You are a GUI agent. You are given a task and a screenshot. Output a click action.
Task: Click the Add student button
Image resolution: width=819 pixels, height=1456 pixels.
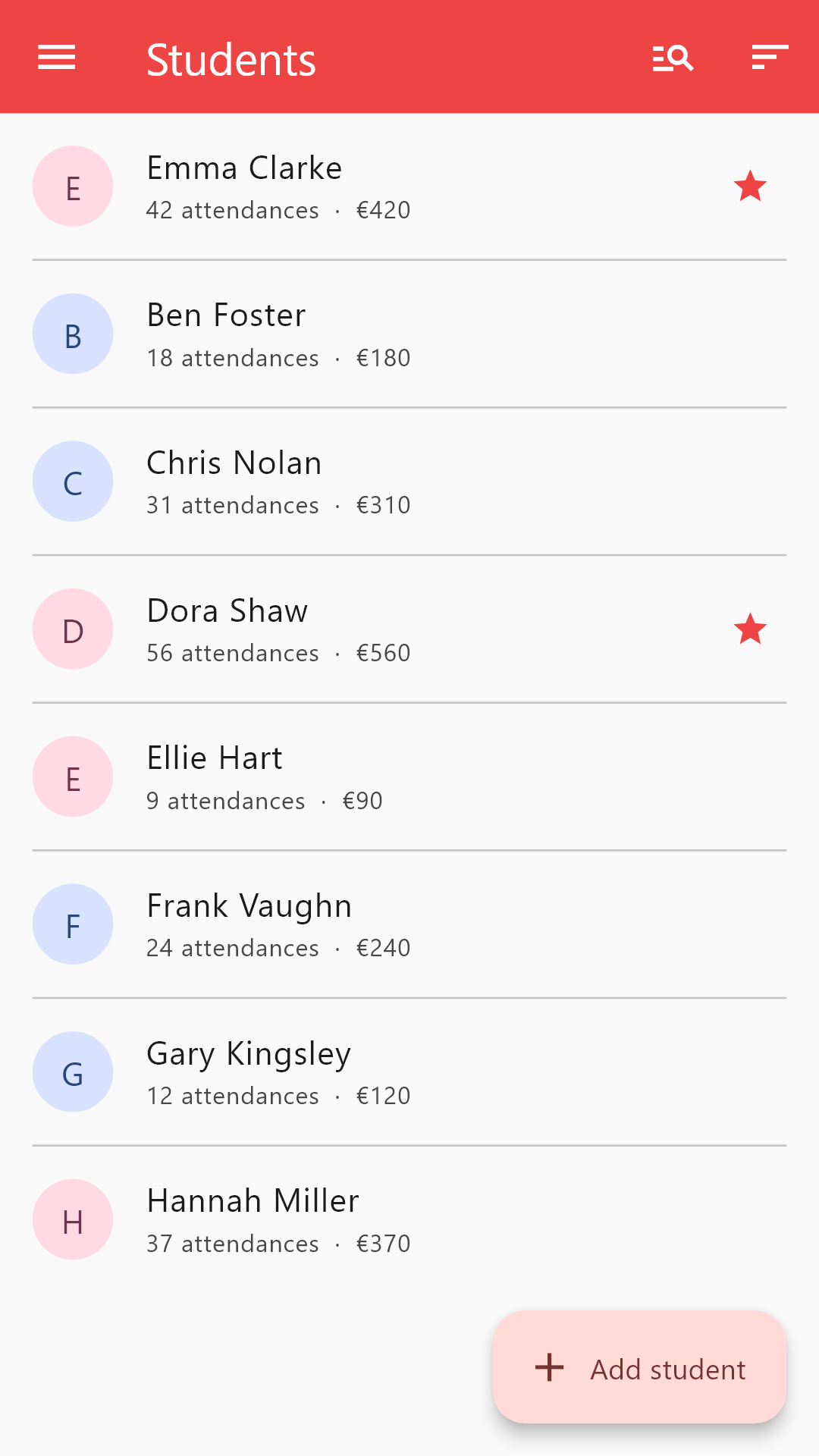[639, 1367]
